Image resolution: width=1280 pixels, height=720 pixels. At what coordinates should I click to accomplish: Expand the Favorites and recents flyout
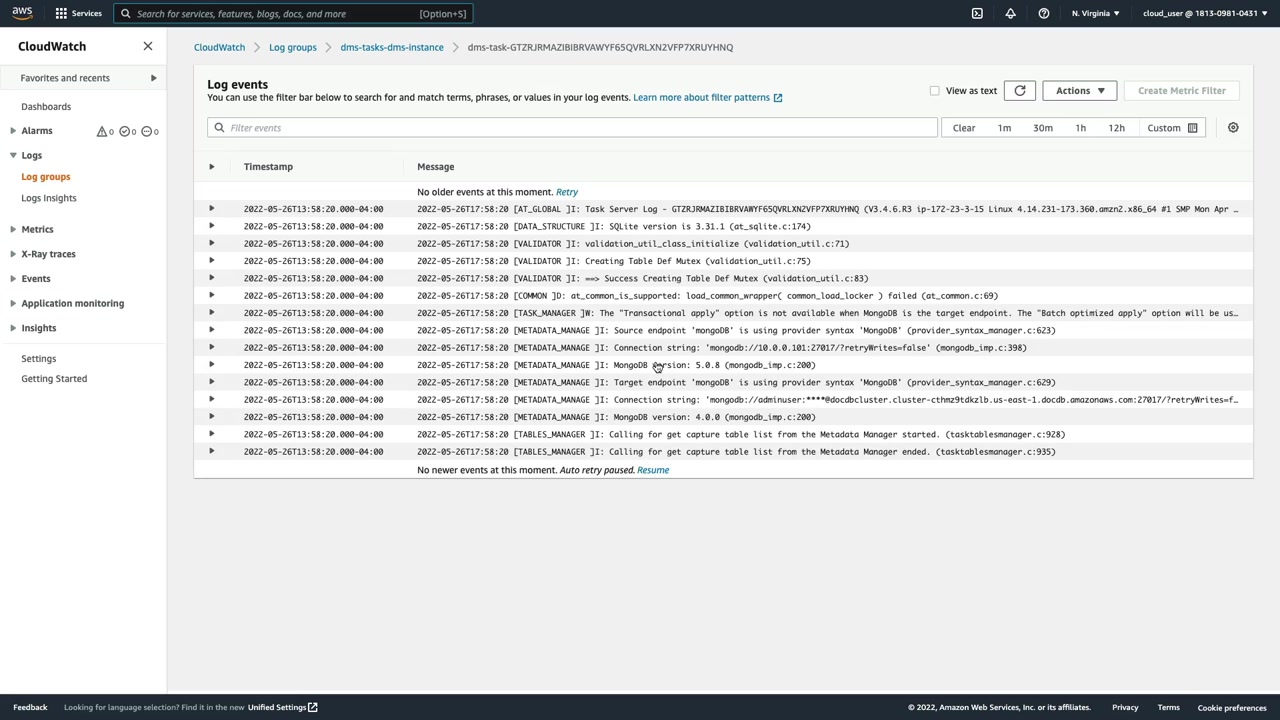153,78
